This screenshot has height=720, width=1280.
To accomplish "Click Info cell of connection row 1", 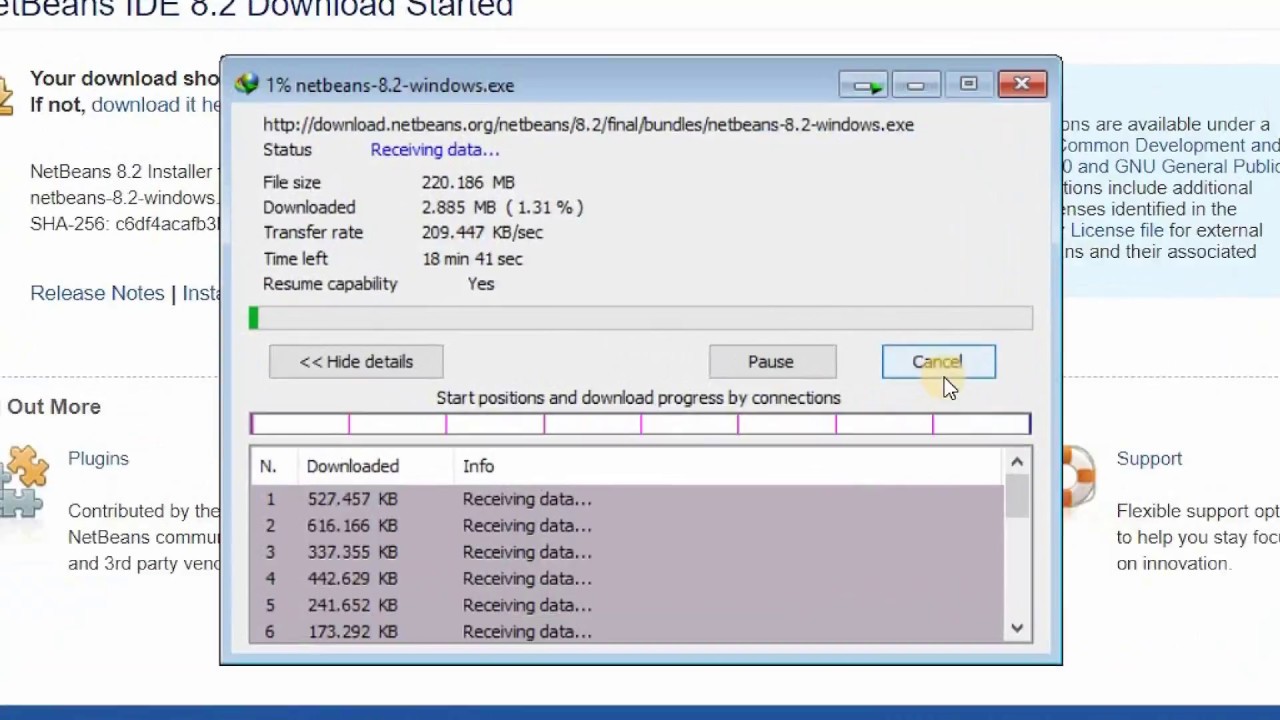I will tap(527, 499).
